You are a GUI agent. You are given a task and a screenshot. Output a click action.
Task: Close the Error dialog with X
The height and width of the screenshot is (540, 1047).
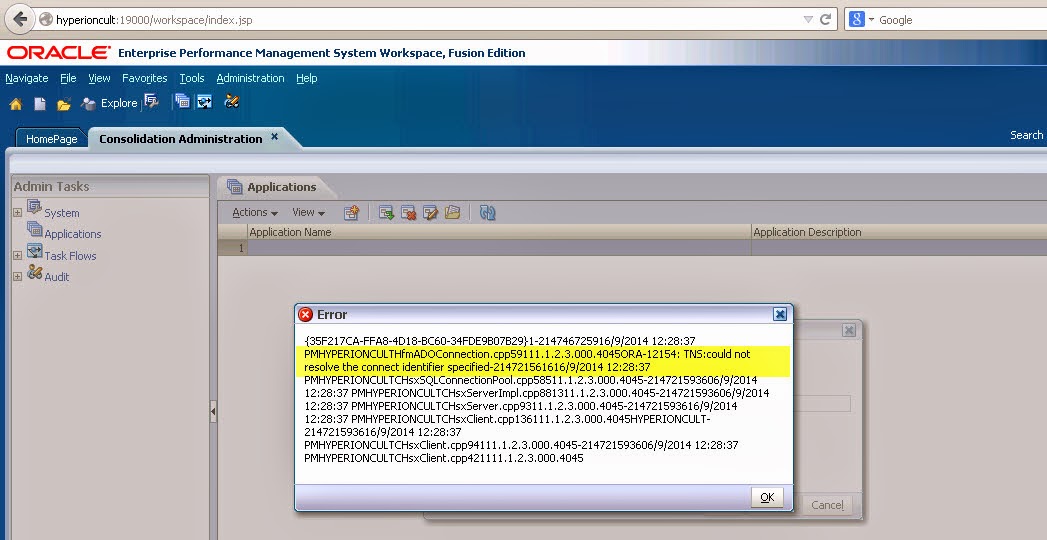click(x=780, y=314)
